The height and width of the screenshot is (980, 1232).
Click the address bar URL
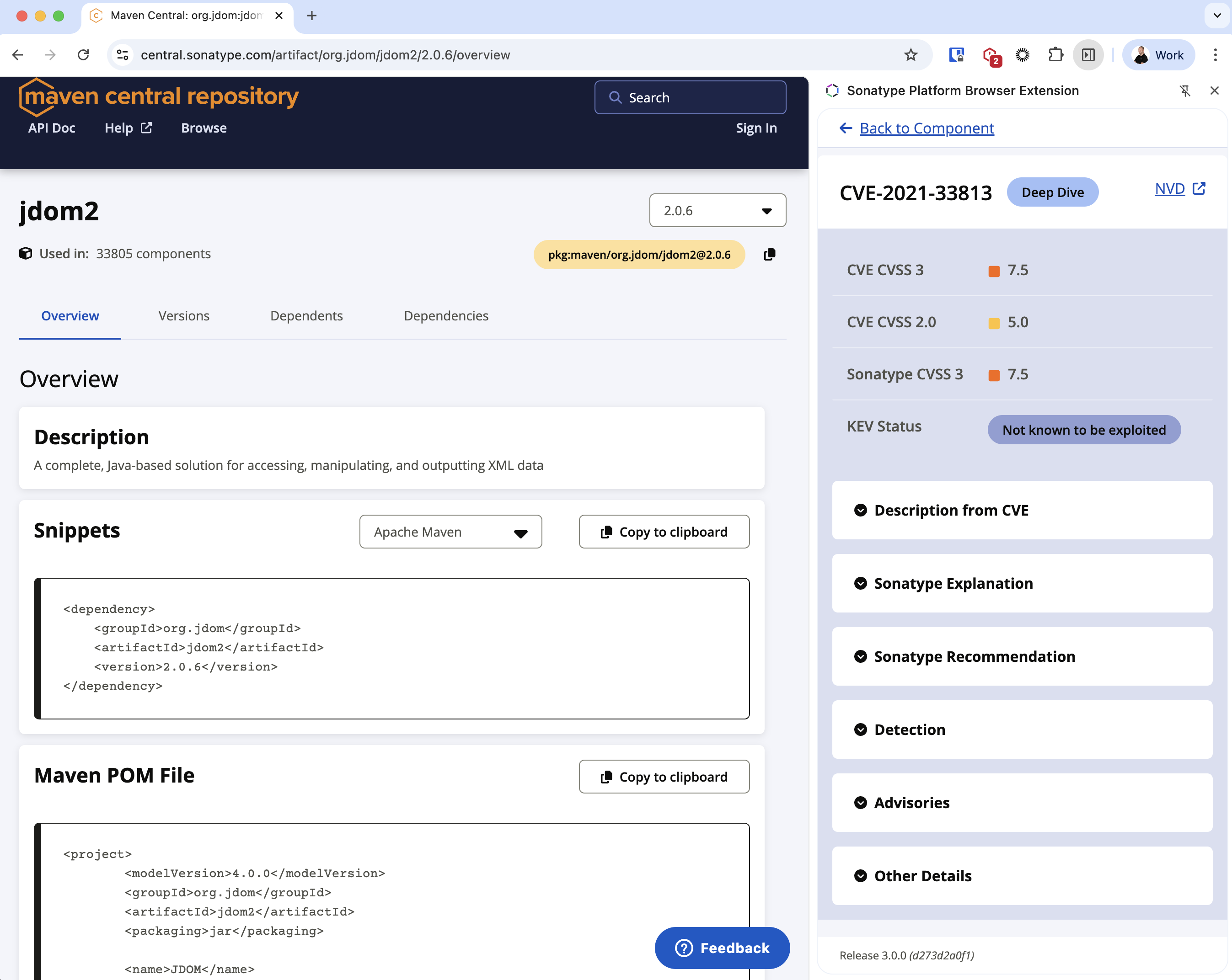pos(325,55)
